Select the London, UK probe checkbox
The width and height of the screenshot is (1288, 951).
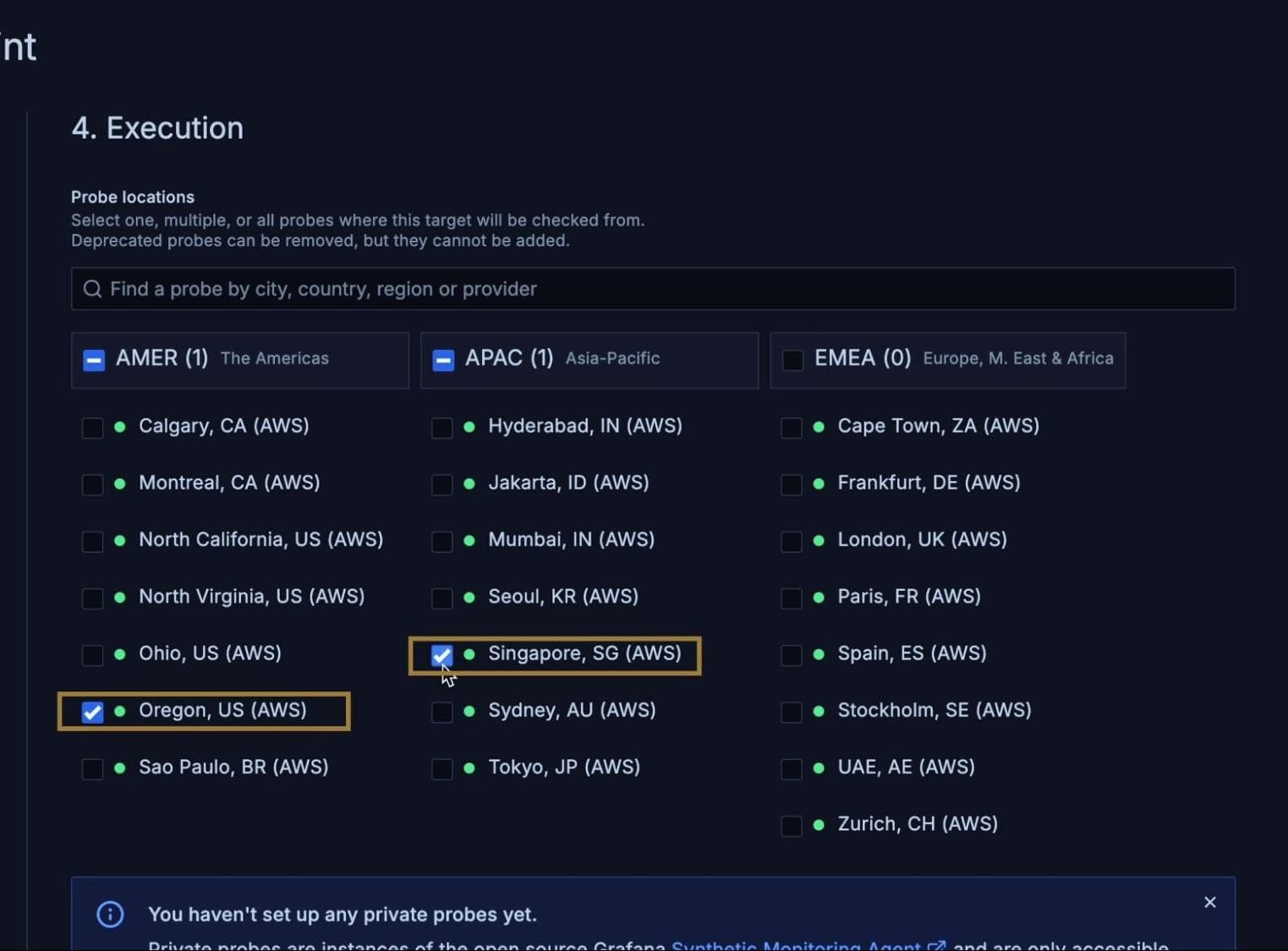pyautogui.click(x=792, y=541)
